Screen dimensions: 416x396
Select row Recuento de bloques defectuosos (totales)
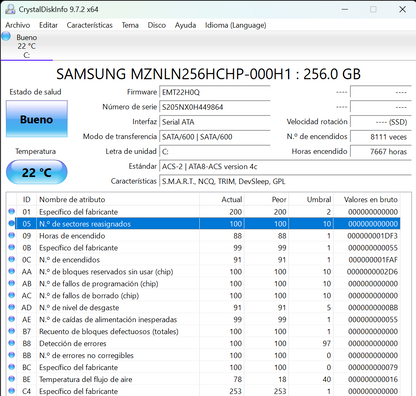point(203,331)
